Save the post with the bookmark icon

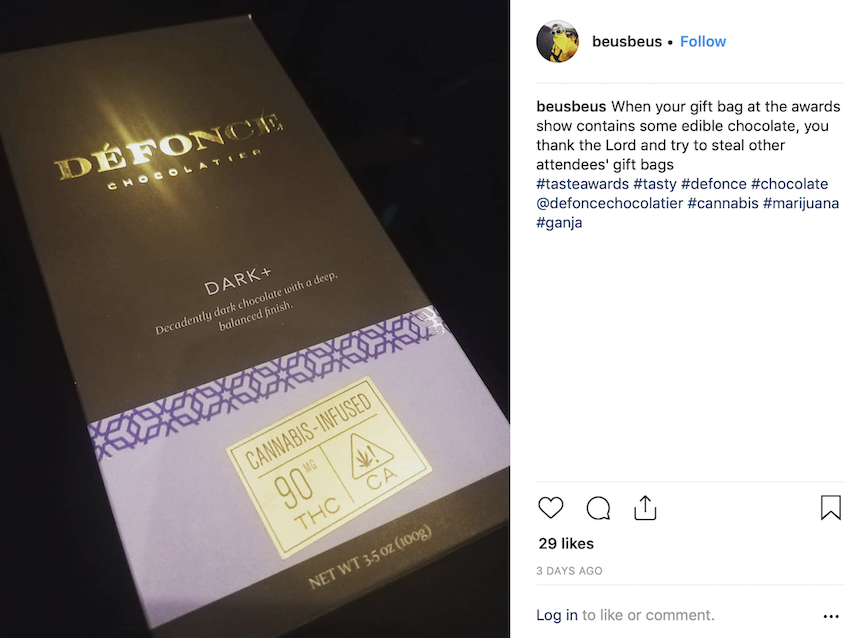[831, 507]
